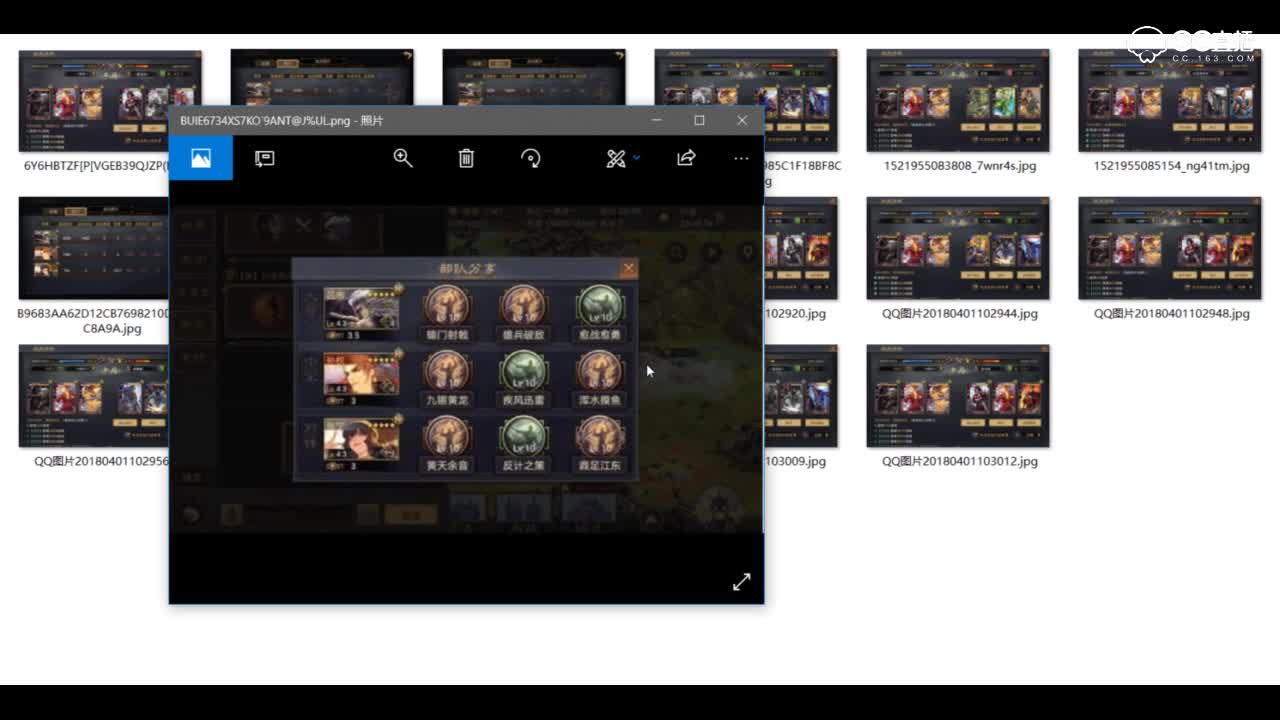Select the QQ图片20180401103012.jpg thumbnail
The image size is (1280, 720).
click(x=958, y=396)
